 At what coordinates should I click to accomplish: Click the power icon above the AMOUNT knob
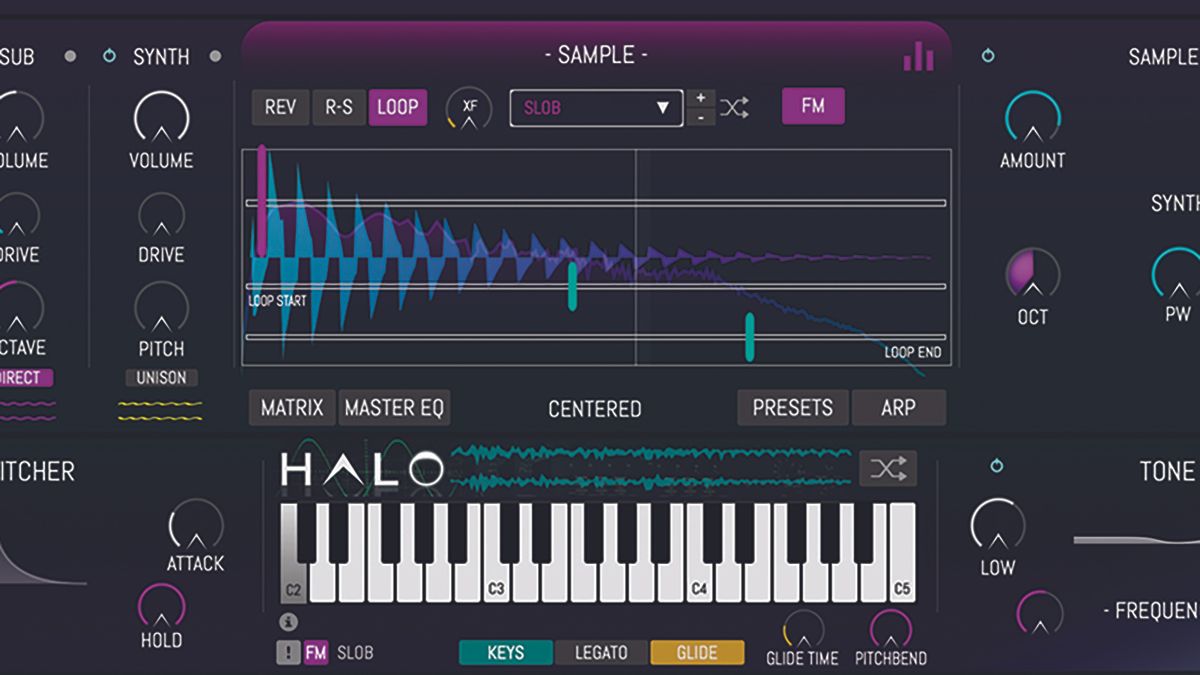click(986, 57)
